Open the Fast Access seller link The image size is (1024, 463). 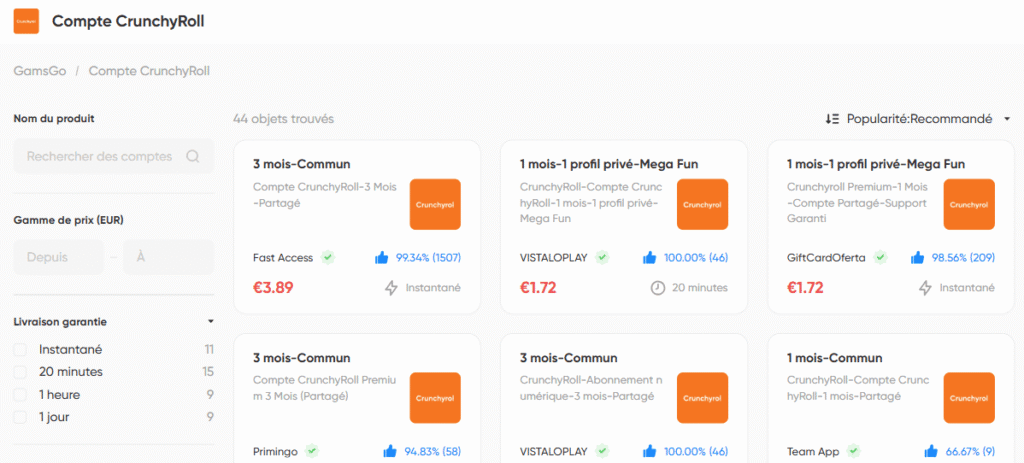tap(283, 258)
